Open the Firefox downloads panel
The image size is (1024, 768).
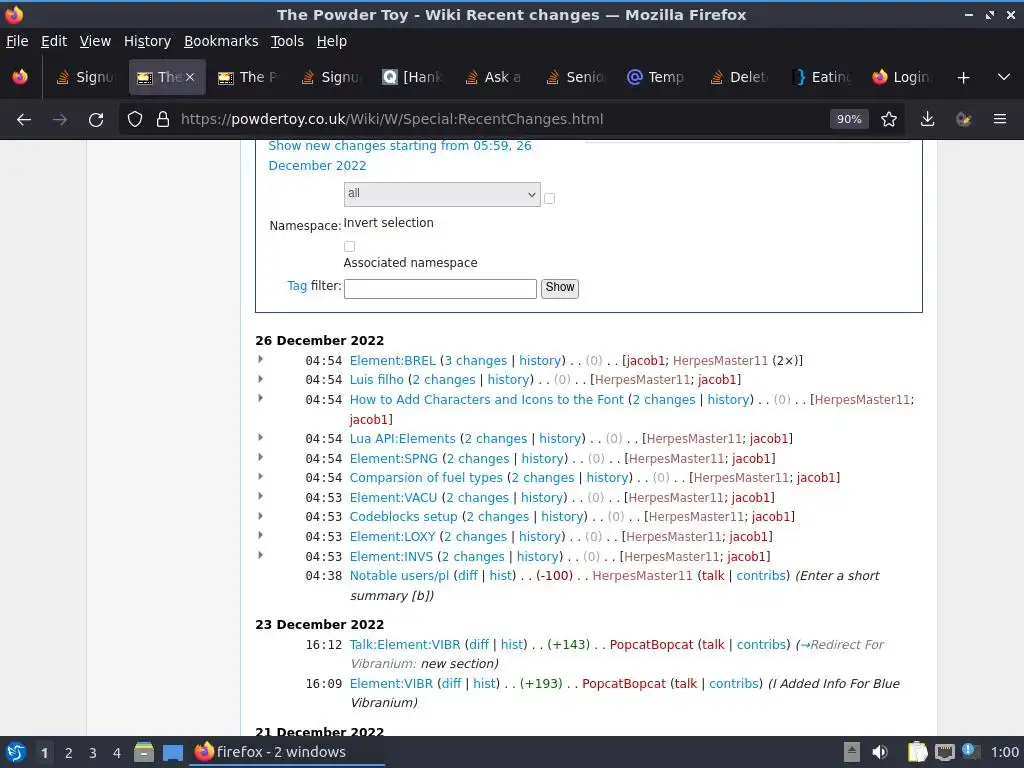pos(927,120)
